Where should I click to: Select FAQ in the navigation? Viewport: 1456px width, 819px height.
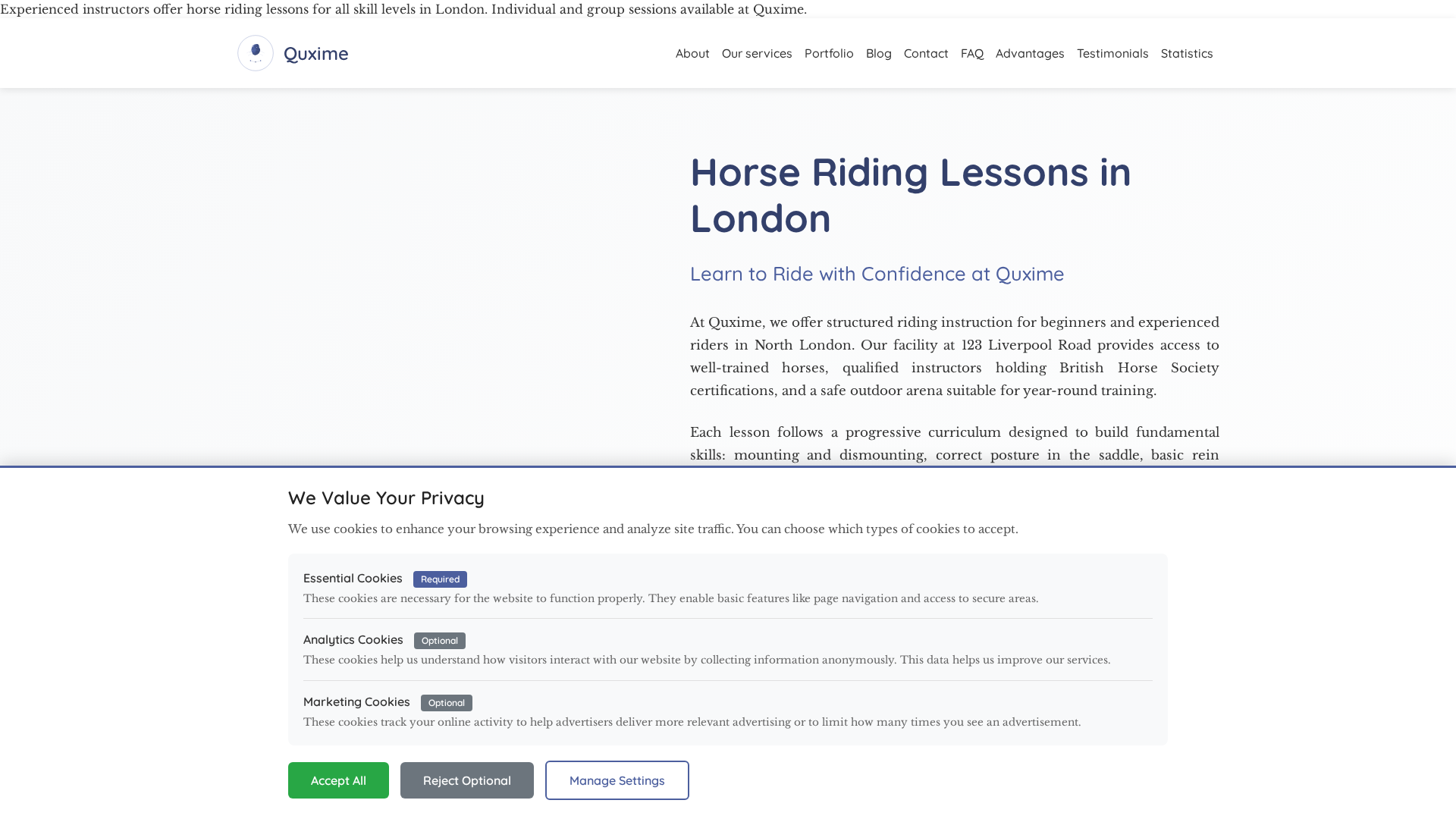972,53
